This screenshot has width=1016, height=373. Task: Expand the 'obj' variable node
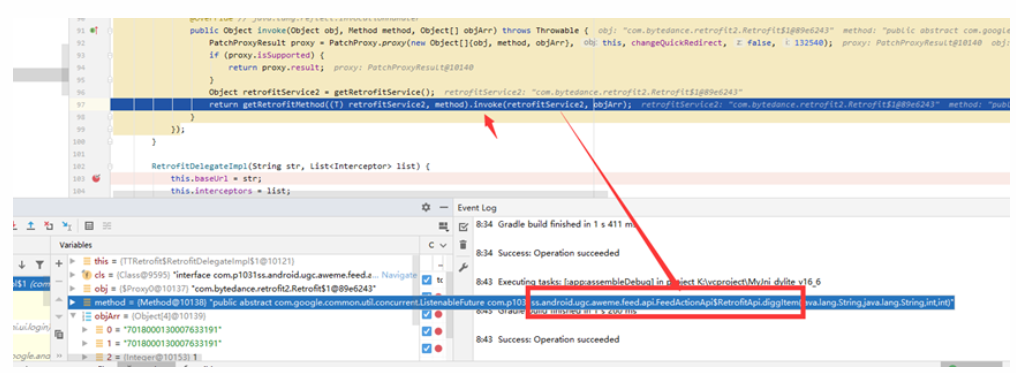73,288
